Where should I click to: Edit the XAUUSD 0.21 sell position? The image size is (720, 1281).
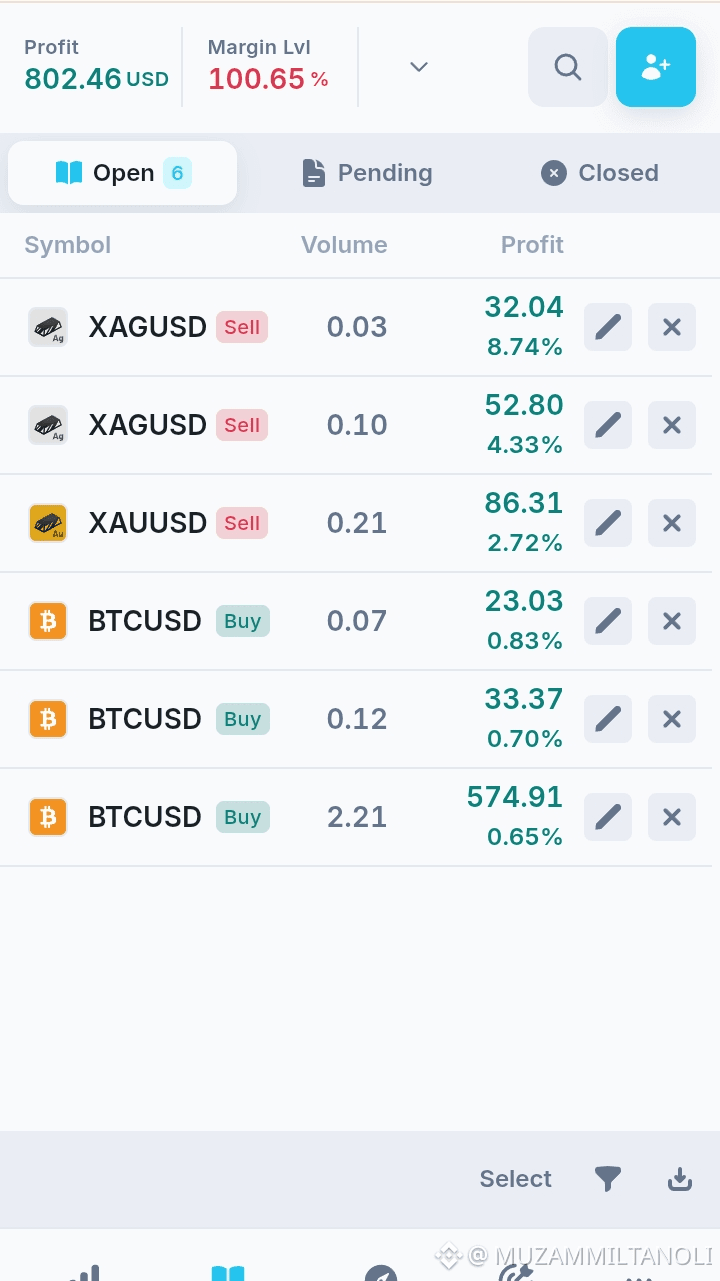(608, 523)
